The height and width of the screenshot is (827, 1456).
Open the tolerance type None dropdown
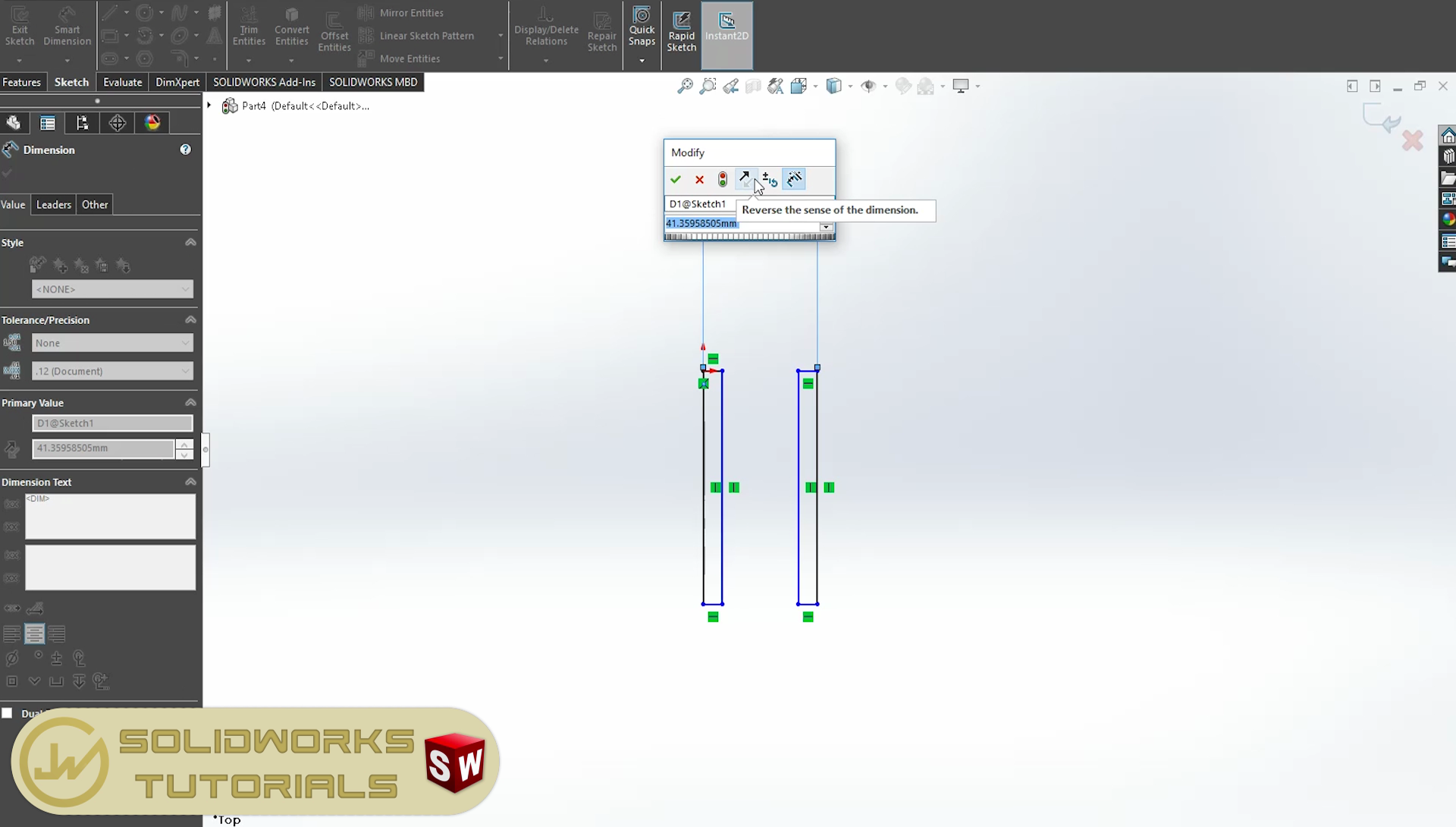(112, 343)
